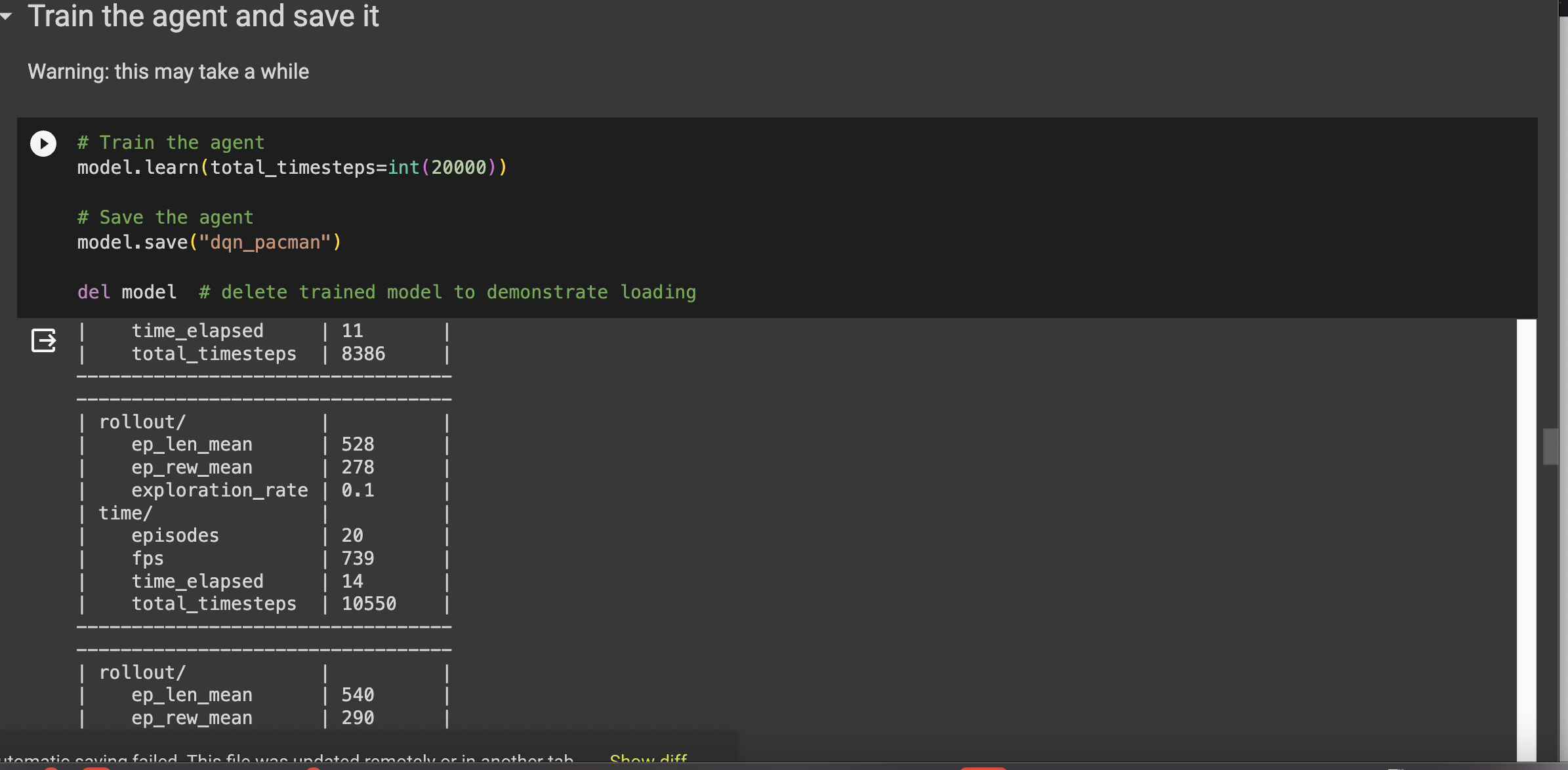Run the Train the agent code cell
The width and height of the screenshot is (1568, 770).
point(43,144)
